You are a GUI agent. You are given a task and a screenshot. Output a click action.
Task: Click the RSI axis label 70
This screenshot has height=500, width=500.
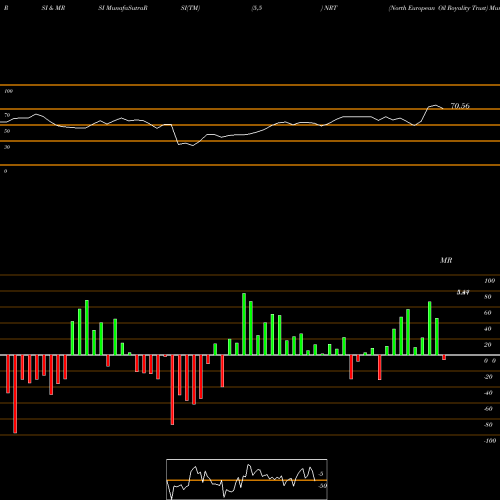tap(7, 115)
